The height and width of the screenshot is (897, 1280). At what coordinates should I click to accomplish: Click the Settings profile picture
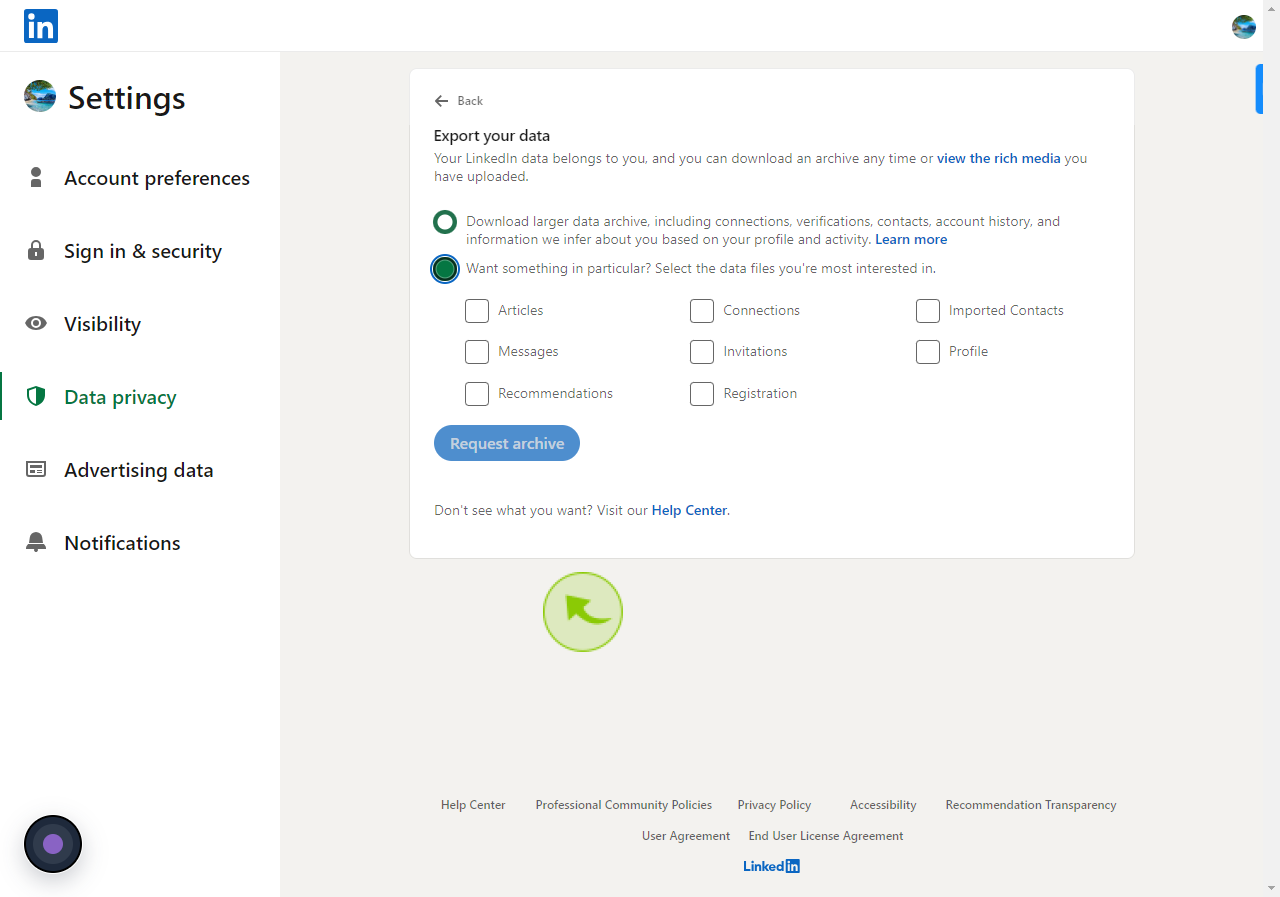tap(40, 96)
